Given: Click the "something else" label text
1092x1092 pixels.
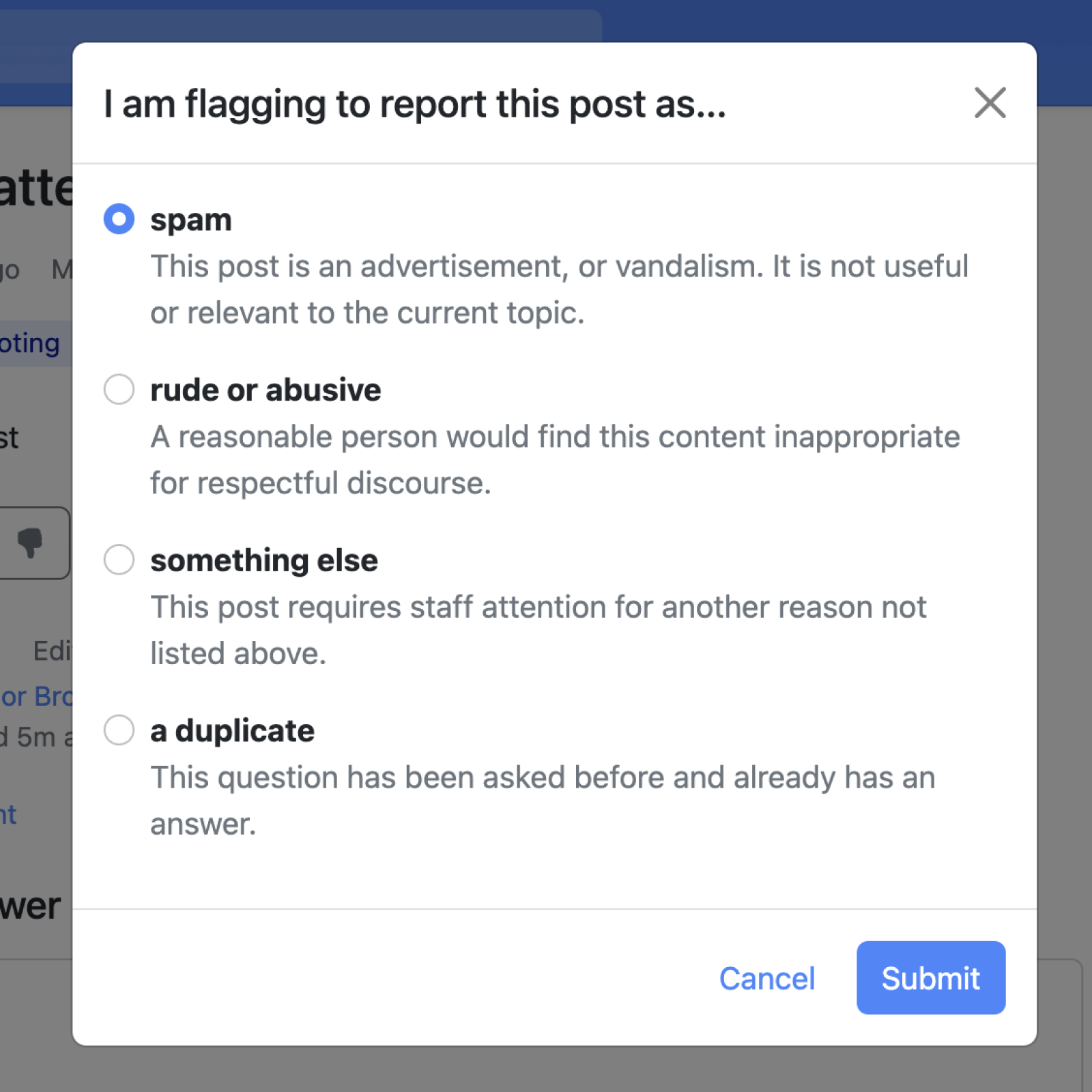Looking at the screenshot, I should 263,560.
